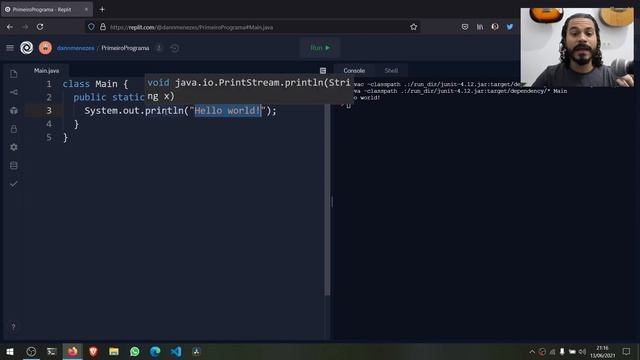Select the PrimeiroPrograma - Replit browser tab
The height and width of the screenshot is (360, 640).
47,9
